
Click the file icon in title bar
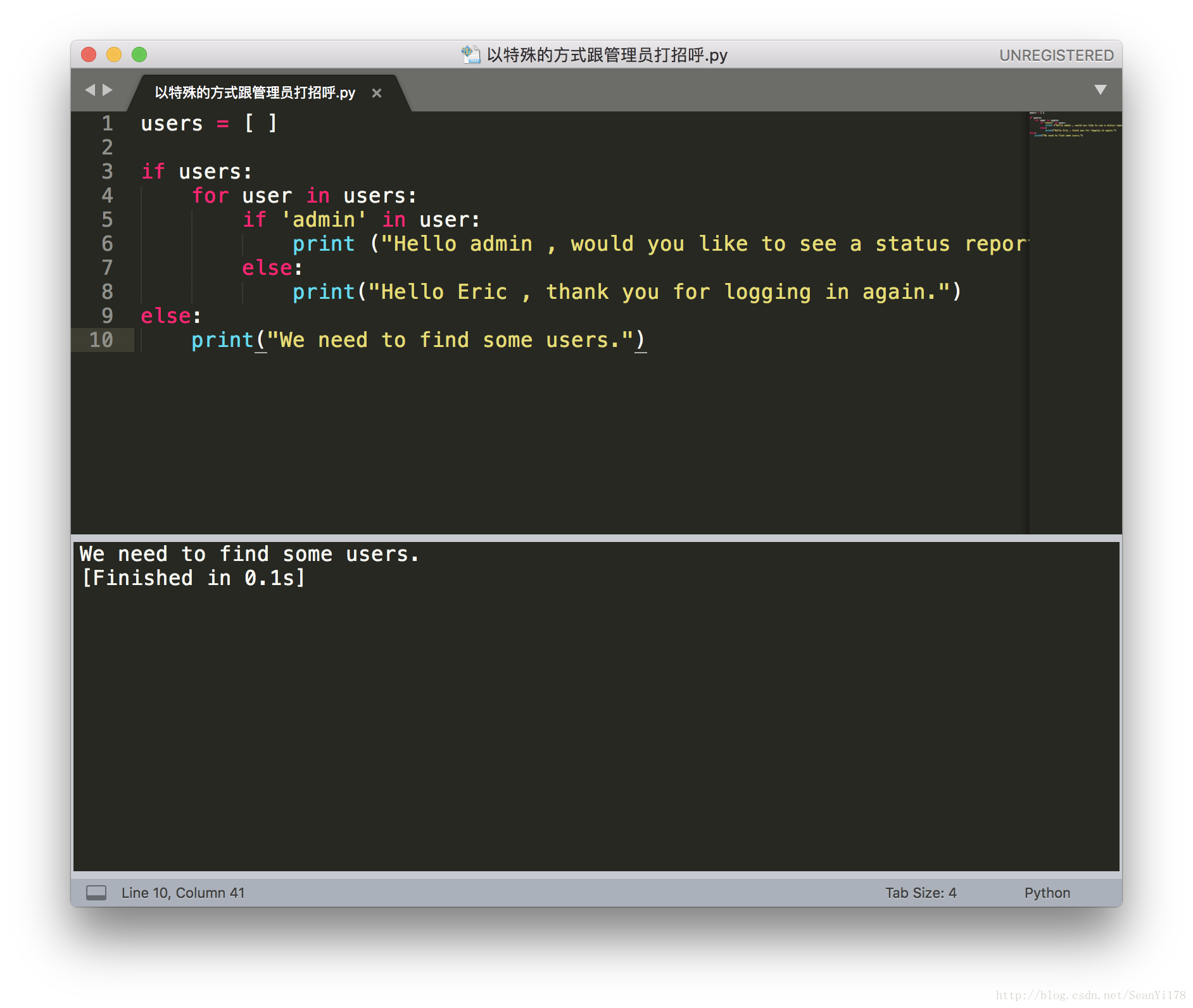470,55
